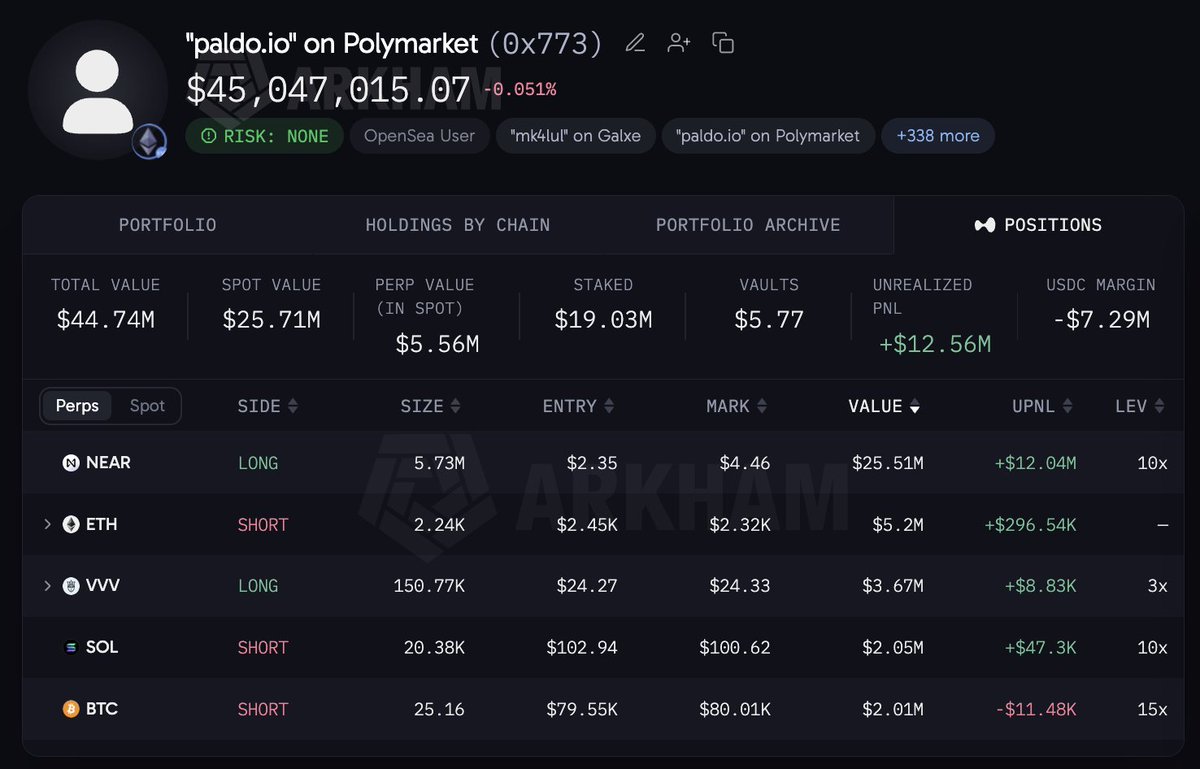
Task: Click the SPOT VALUE $25.71M stat
Action: point(271,304)
